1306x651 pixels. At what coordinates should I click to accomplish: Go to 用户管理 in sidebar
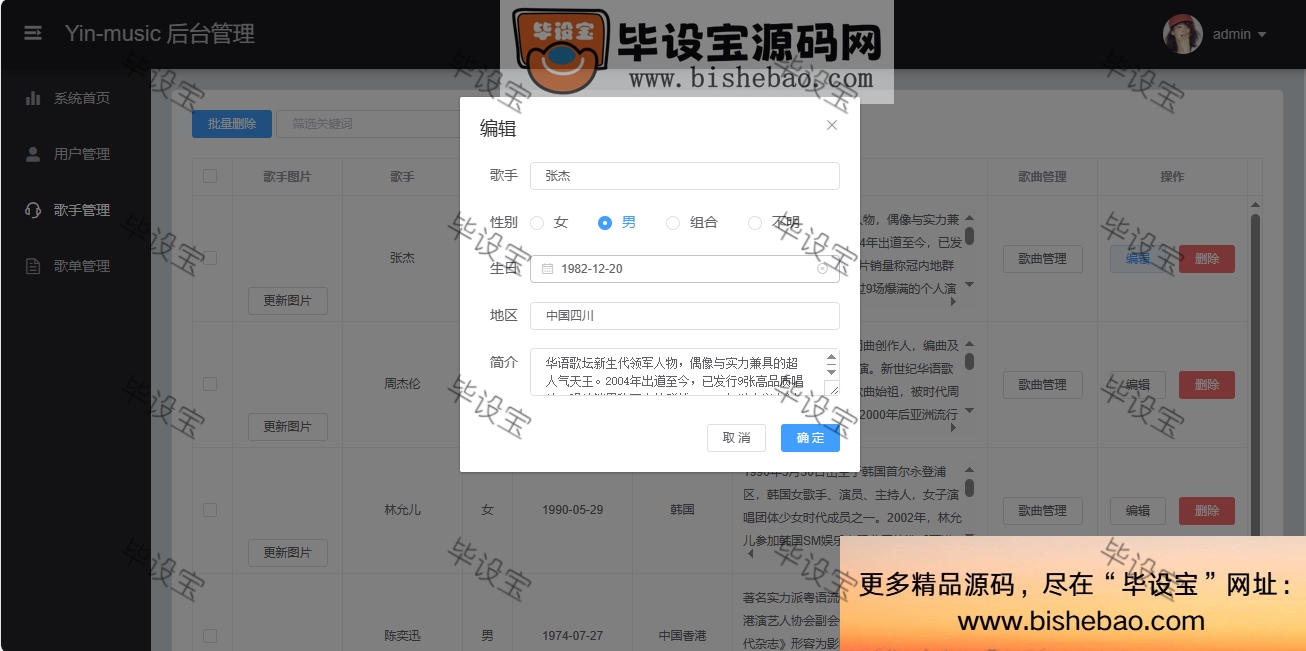(x=75, y=154)
